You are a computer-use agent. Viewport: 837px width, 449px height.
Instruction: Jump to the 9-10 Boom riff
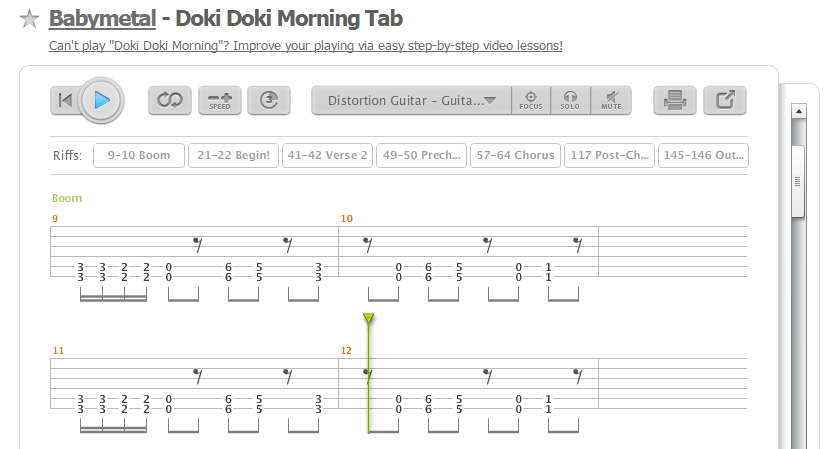point(139,155)
